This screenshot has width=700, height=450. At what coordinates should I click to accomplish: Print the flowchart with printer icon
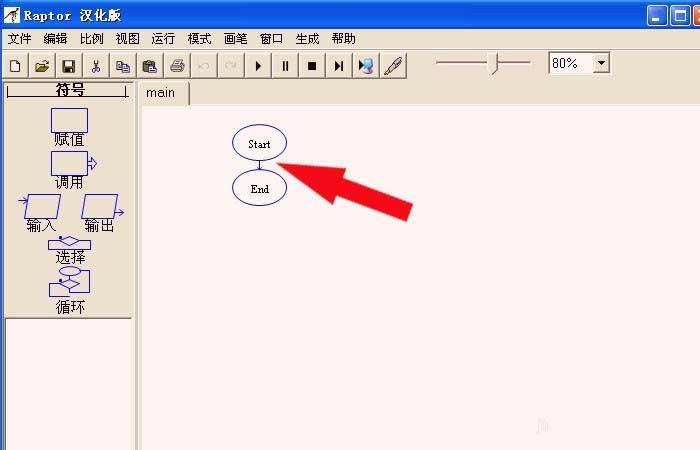[x=177, y=66]
